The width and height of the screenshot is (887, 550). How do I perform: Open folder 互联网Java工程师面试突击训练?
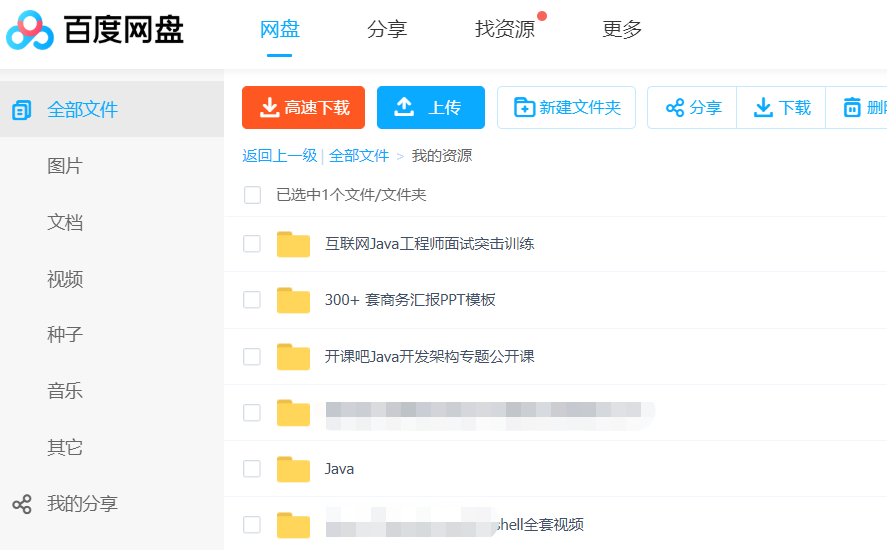pos(429,244)
